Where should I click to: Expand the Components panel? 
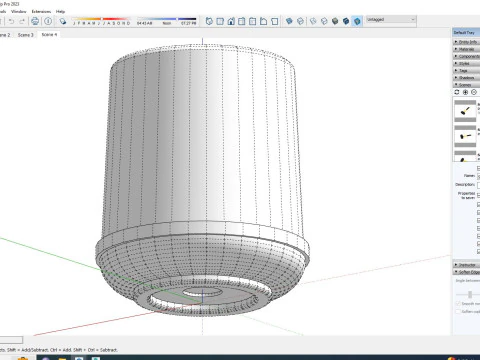466,56
